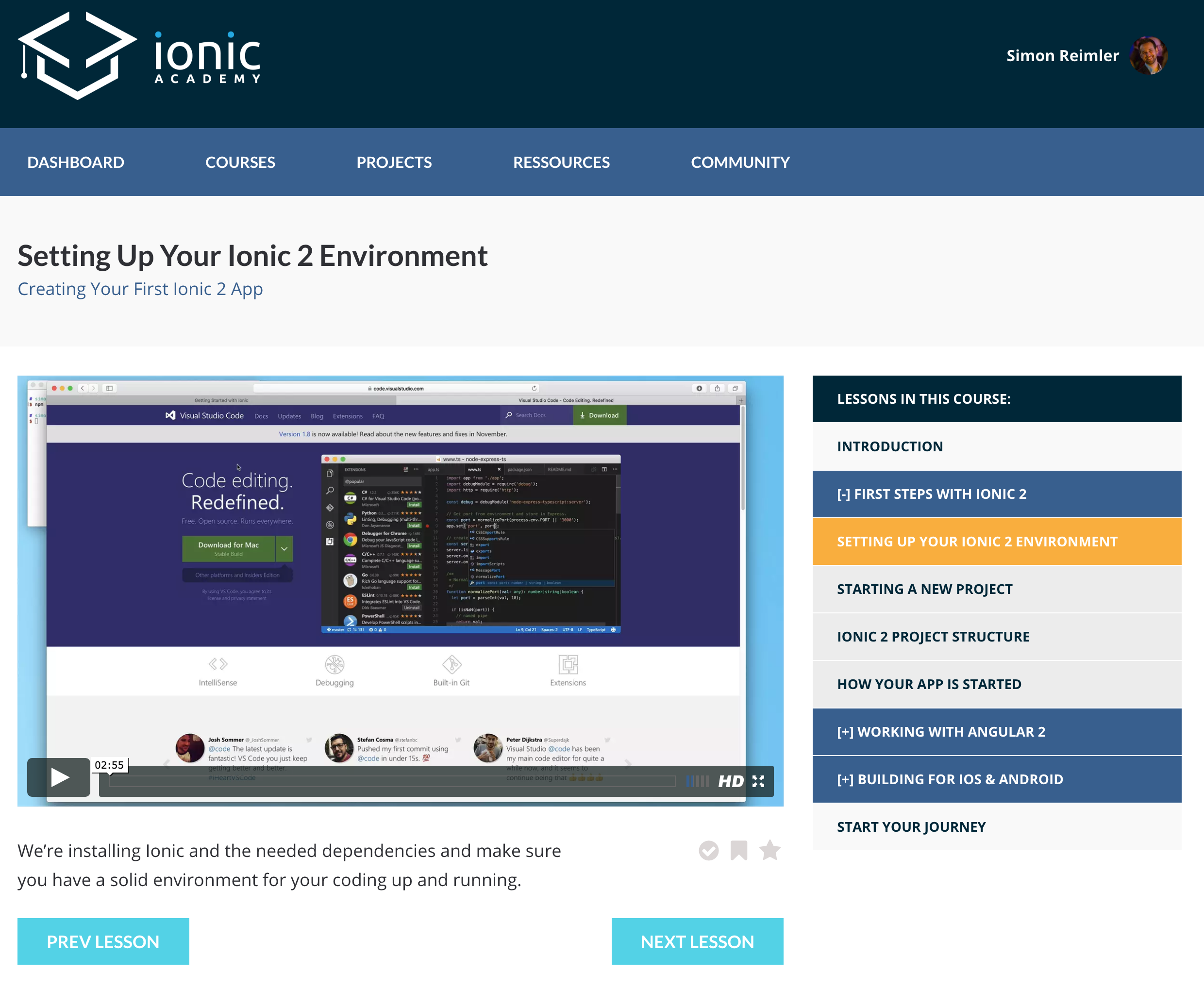Image resolution: width=1204 pixels, height=988 pixels.
Task: Toggle the favorite star for this lesson
Action: (769, 850)
